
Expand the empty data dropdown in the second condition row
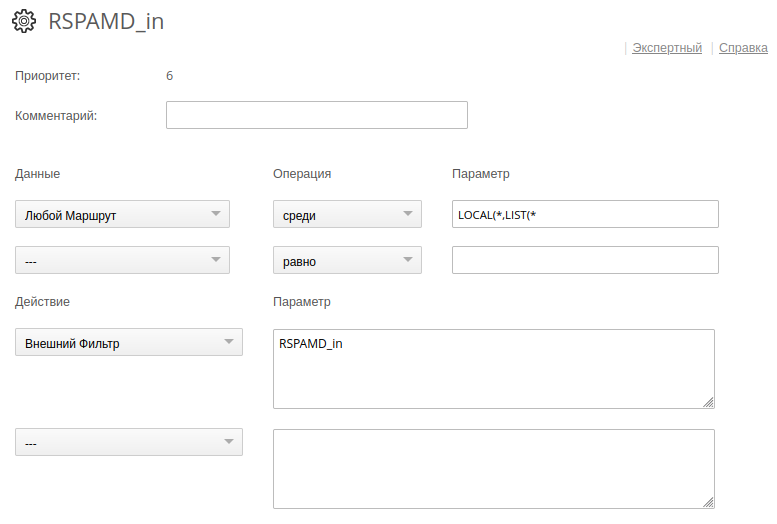tap(122, 260)
